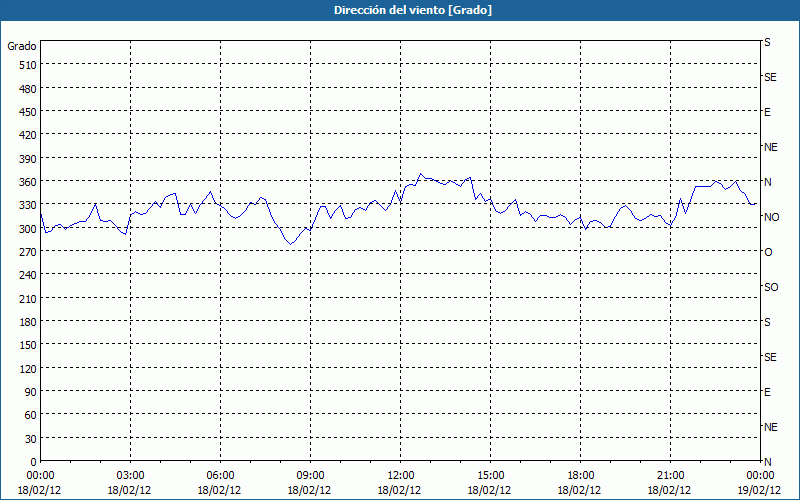
Task: Click the 00:00 label above 19/02/12
Action: pyautogui.click(x=760, y=476)
